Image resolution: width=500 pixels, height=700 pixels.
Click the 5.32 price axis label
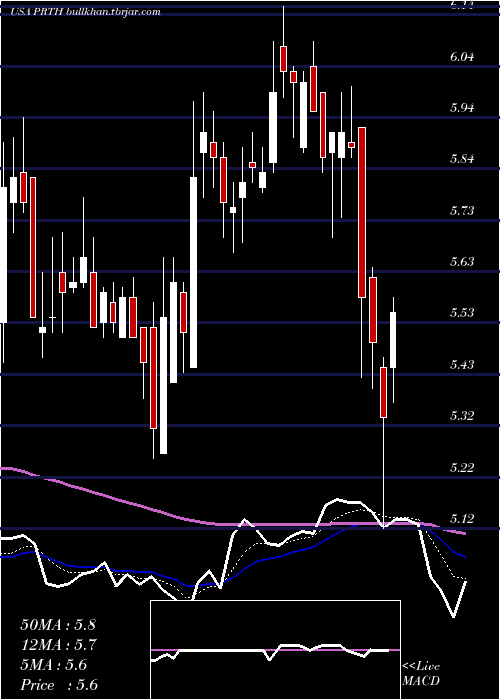pyautogui.click(x=462, y=416)
